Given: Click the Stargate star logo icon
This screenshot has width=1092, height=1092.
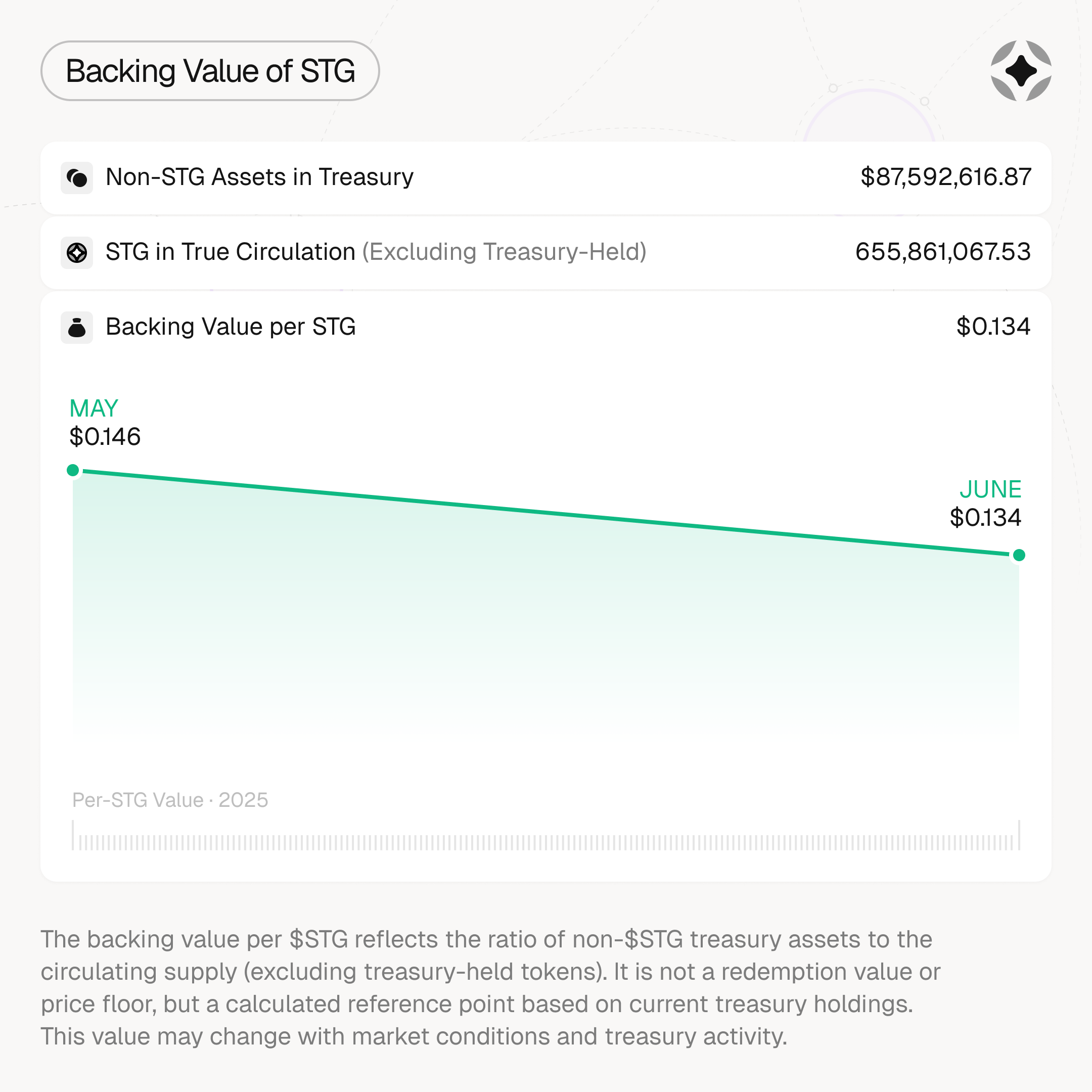Looking at the screenshot, I should 1021,71.
